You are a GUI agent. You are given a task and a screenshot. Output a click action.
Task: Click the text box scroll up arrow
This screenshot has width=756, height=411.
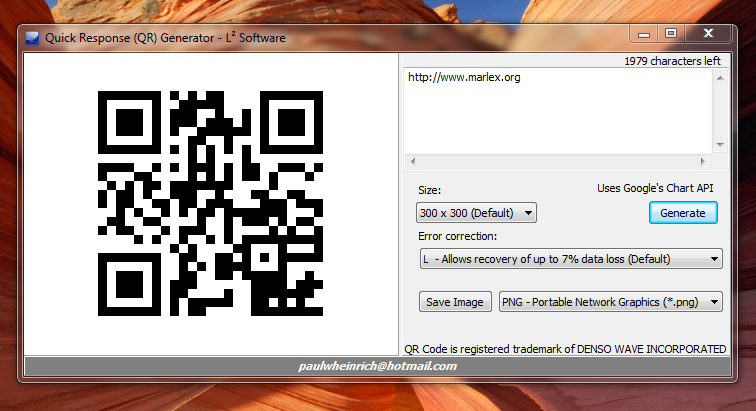click(720, 78)
